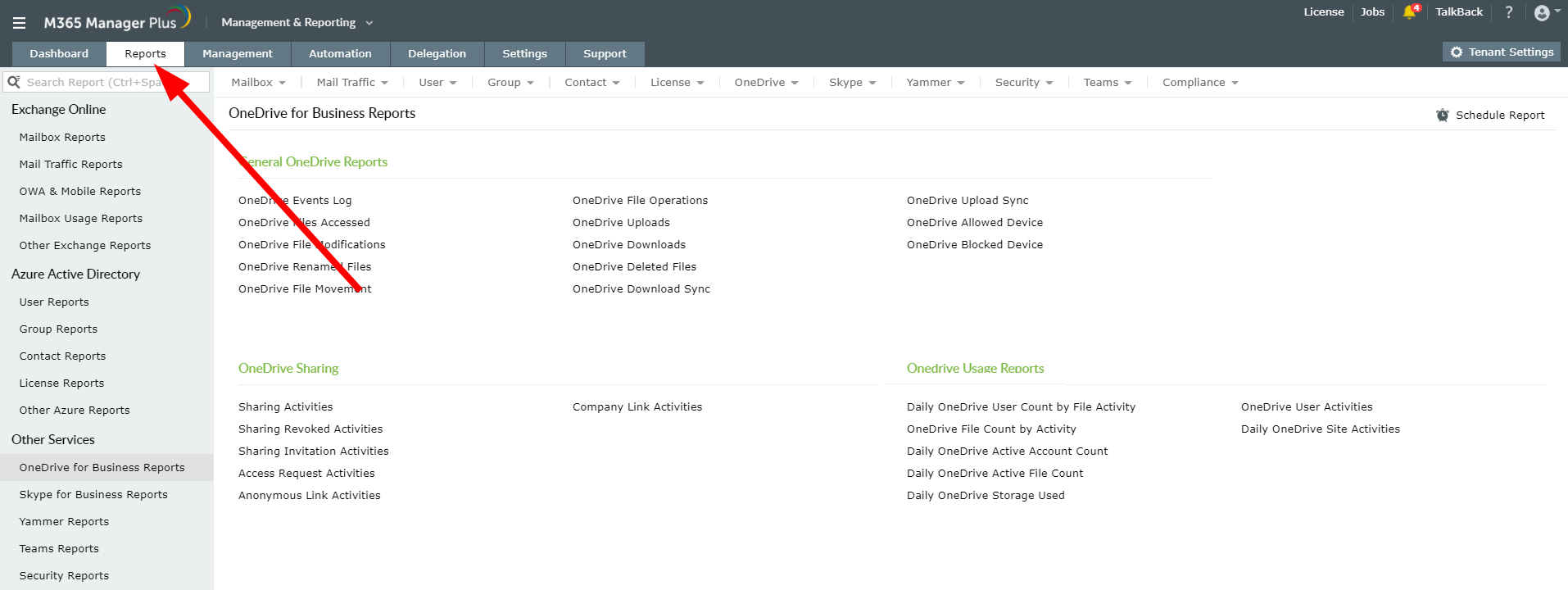Select OneDrive for Business Reports

[106, 468]
